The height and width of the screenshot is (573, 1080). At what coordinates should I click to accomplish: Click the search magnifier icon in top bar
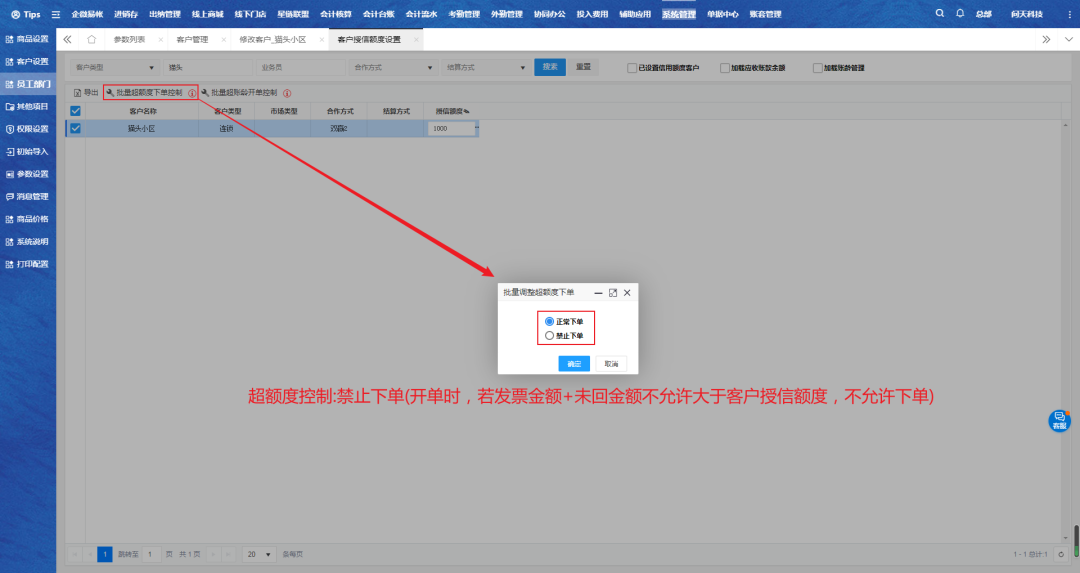point(939,14)
